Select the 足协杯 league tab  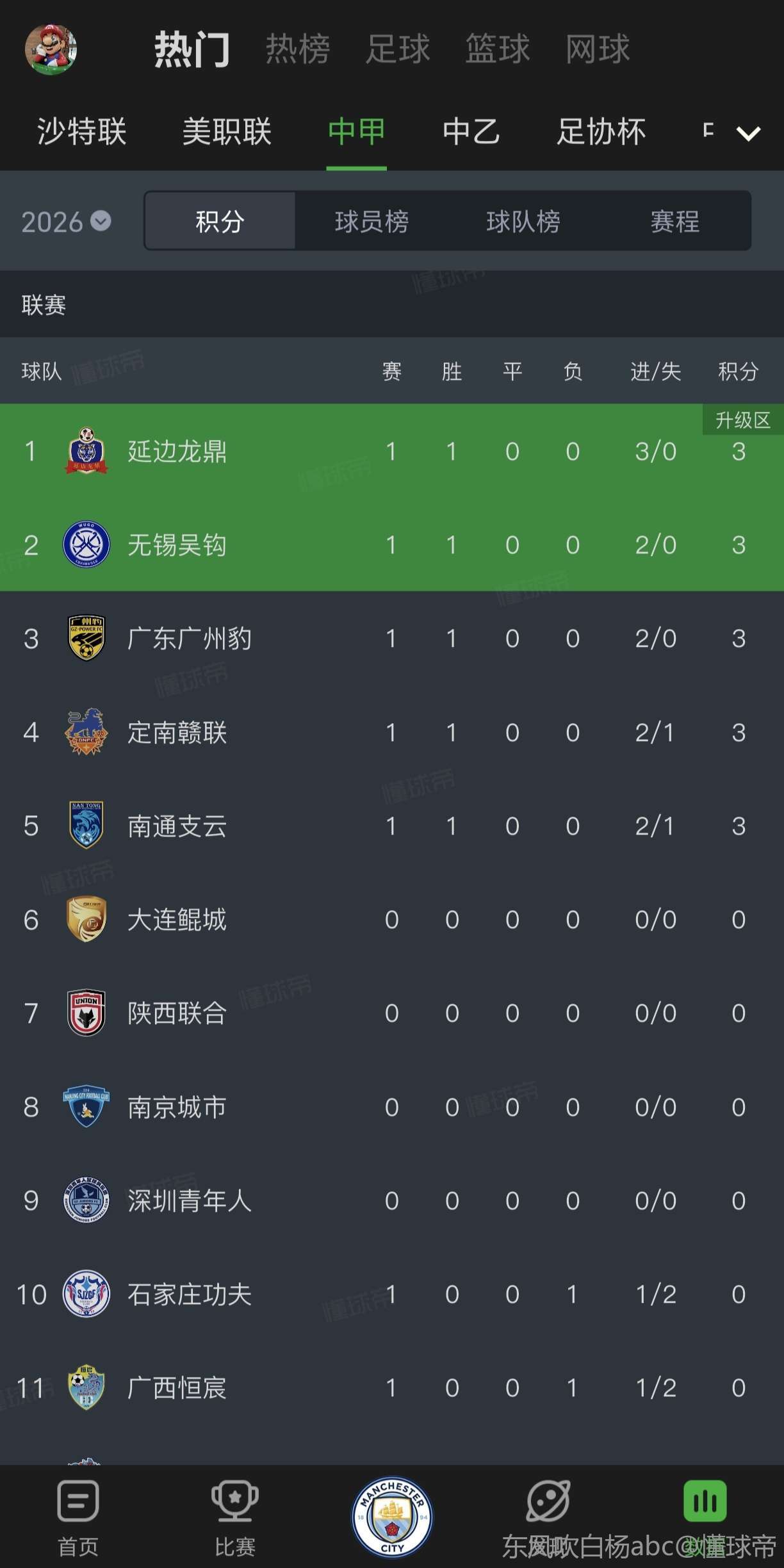[601, 132]
